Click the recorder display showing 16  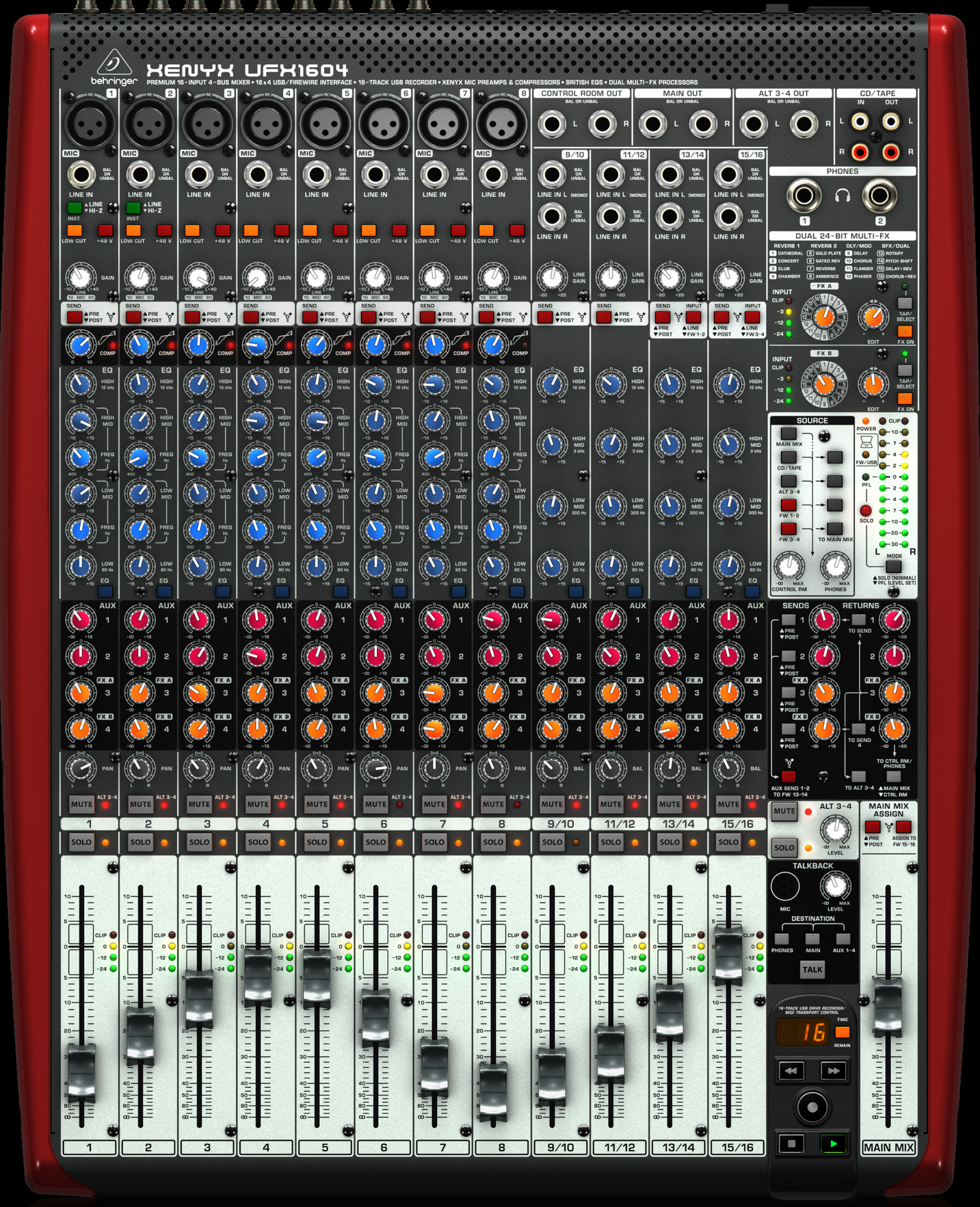(803, 1031)
